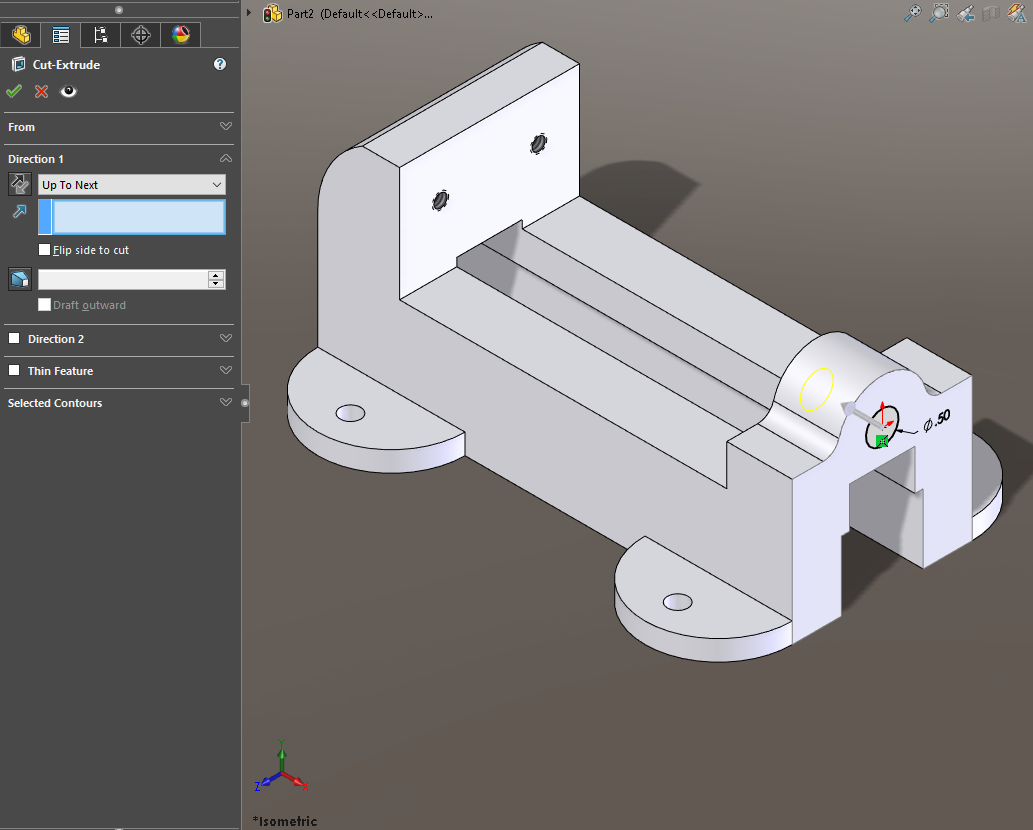Check the Flip side to cut option
This screenshot has width=1033, height=830.
pyautogui.click(x=44, y=249)
